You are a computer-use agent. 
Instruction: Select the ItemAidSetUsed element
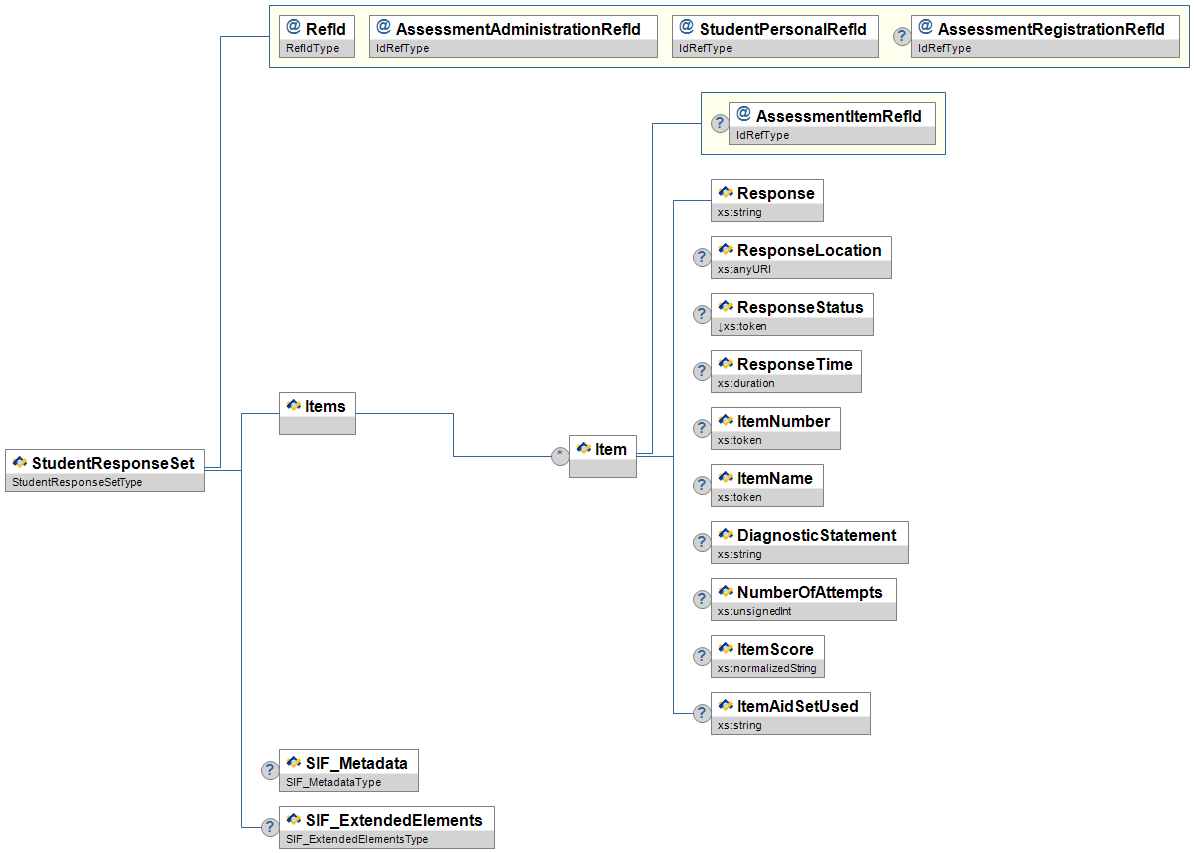790,713
